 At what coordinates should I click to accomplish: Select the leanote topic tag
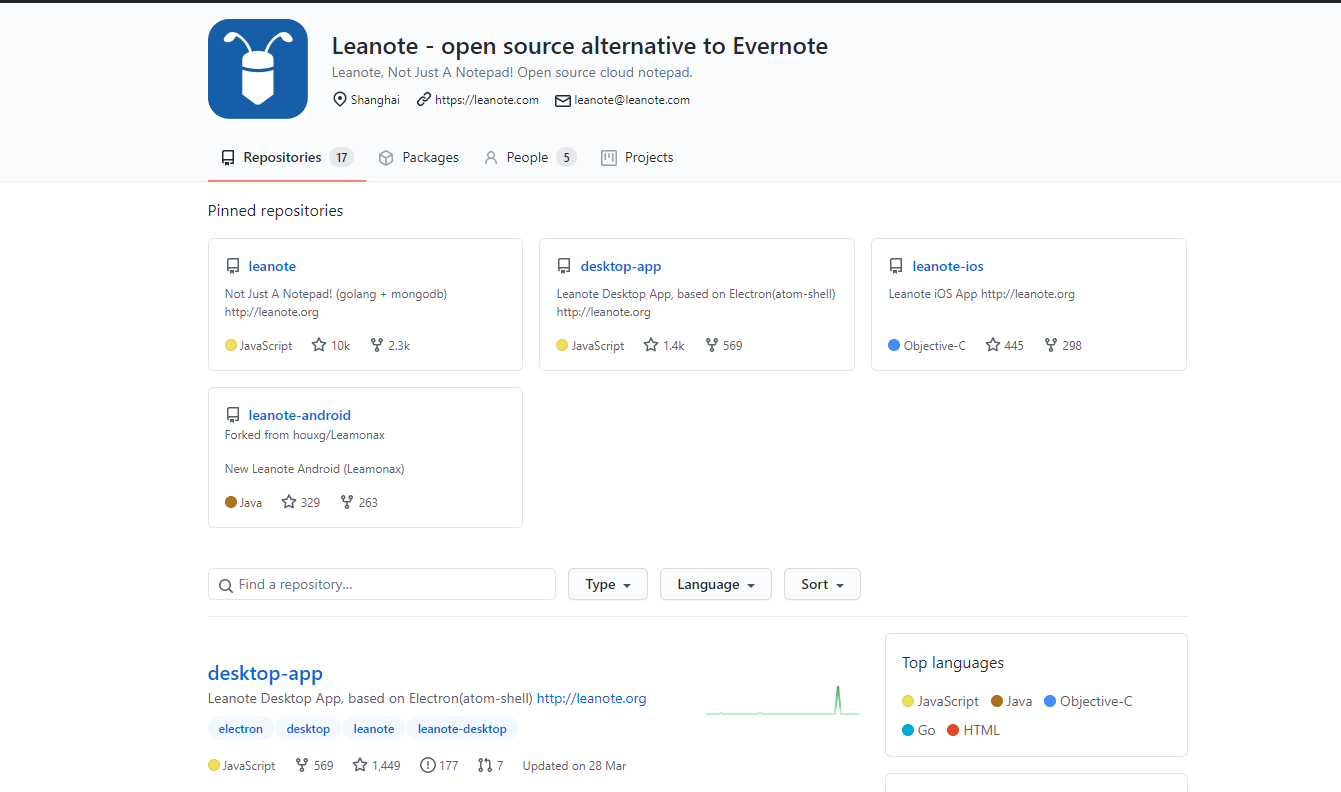click(374, 729)
